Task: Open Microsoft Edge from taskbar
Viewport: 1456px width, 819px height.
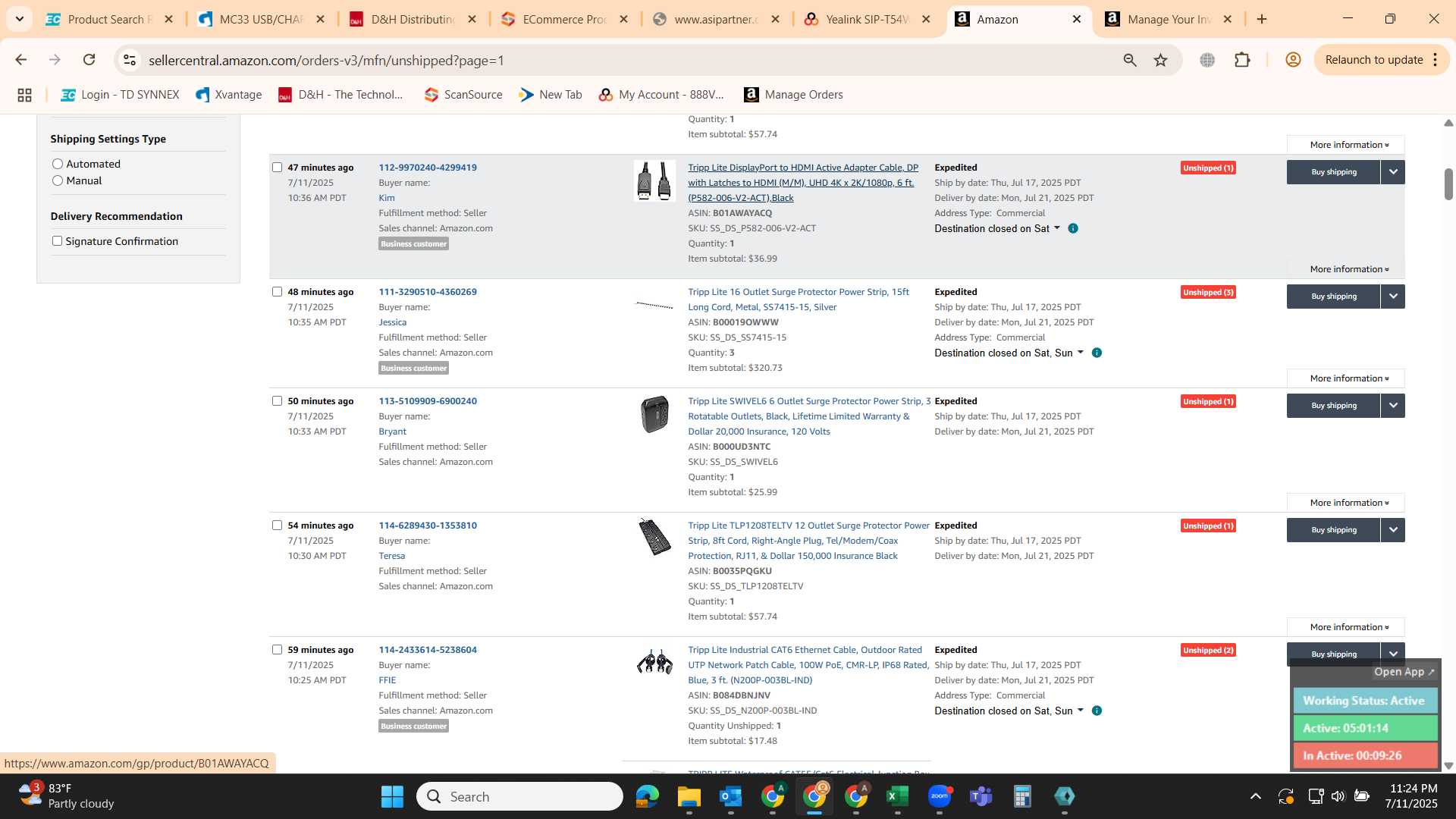Action: click(x=647, y=796)
